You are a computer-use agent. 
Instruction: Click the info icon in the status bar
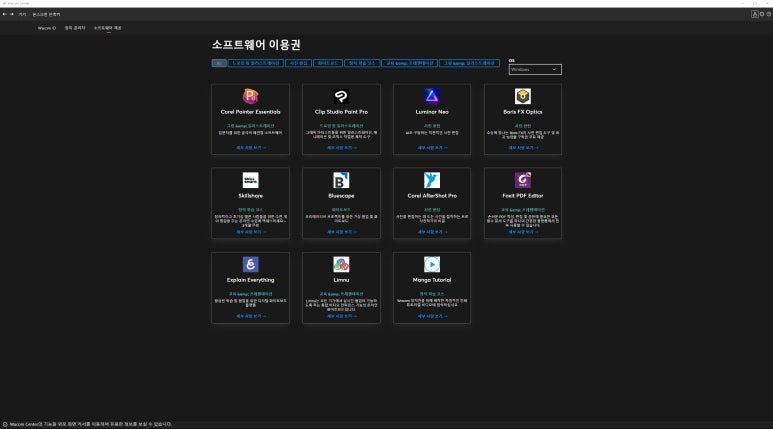point(5,424)
